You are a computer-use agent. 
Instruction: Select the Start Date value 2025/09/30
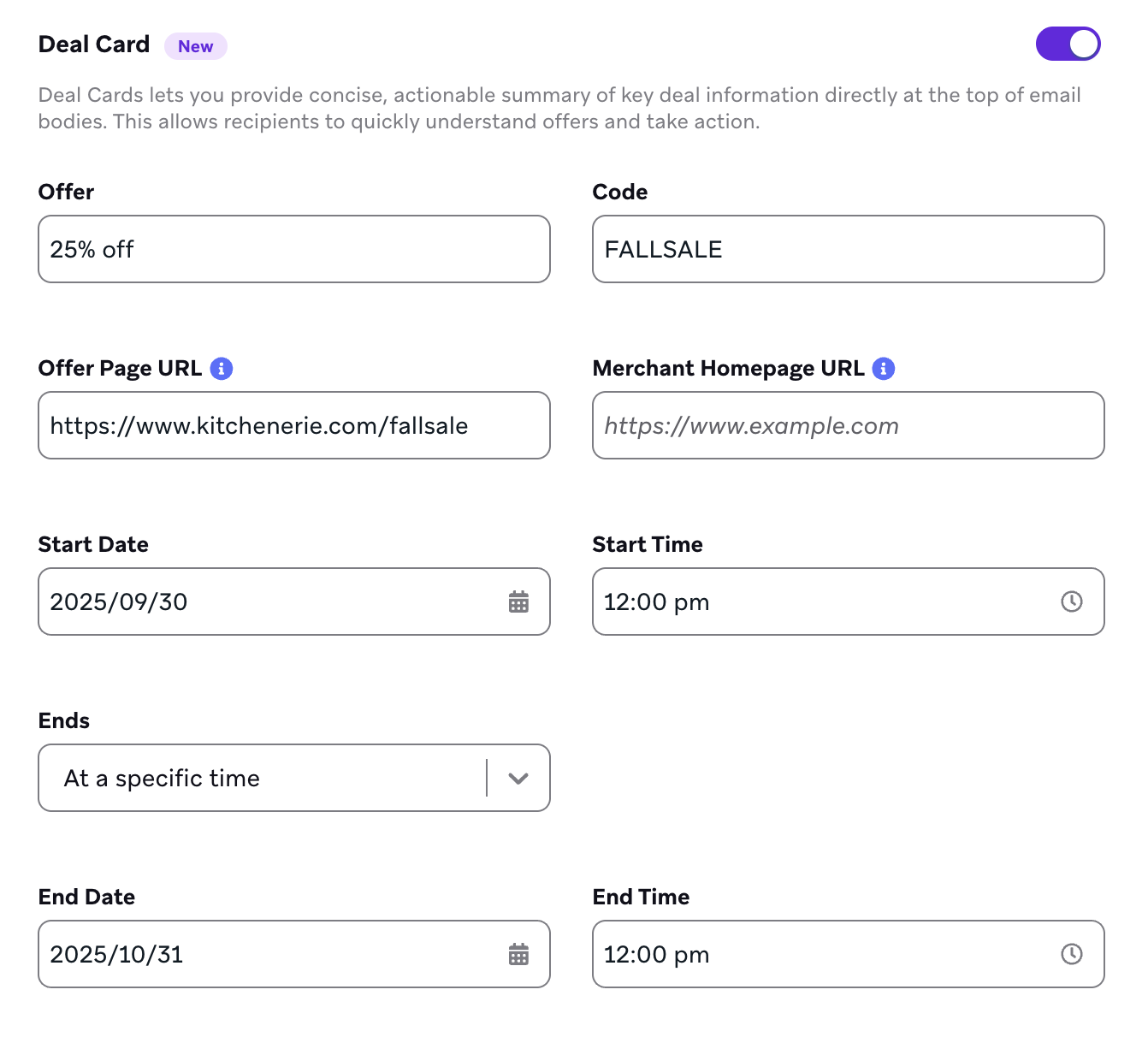point(257,601)
